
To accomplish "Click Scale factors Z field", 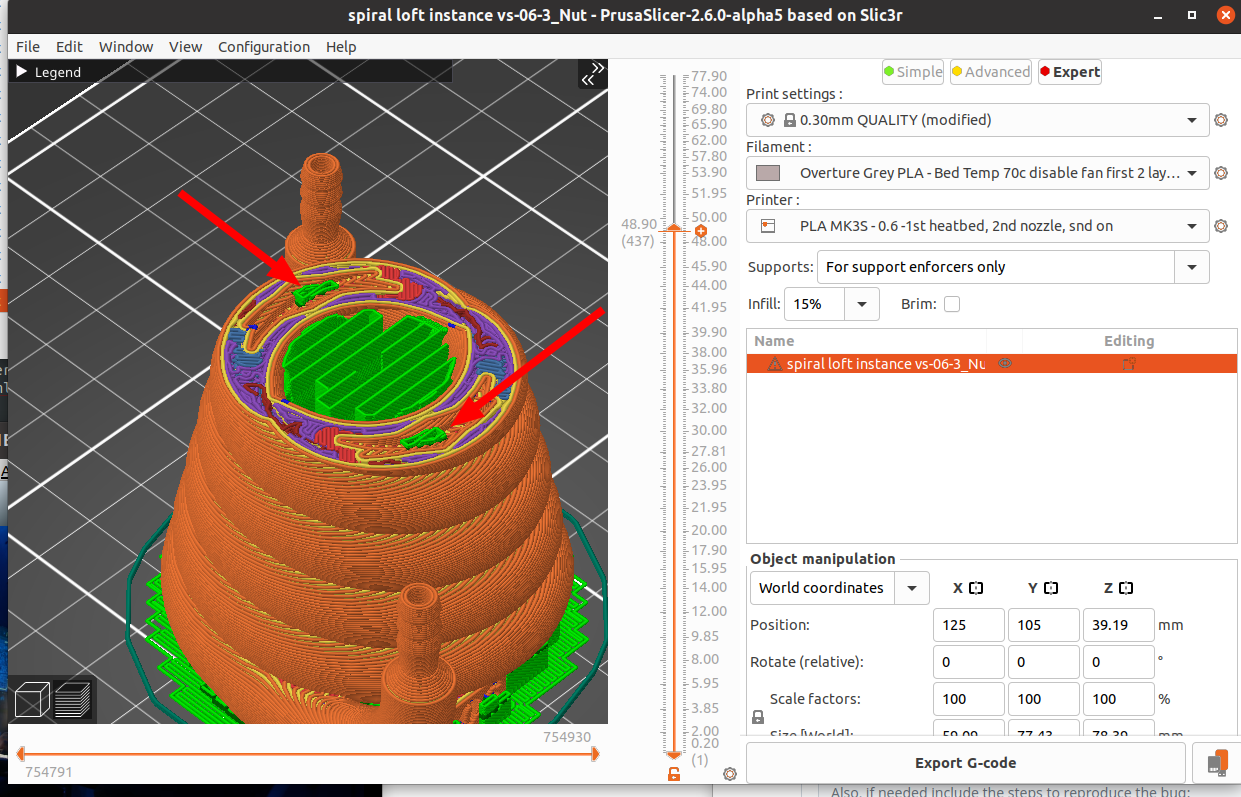I will 1118,699.
